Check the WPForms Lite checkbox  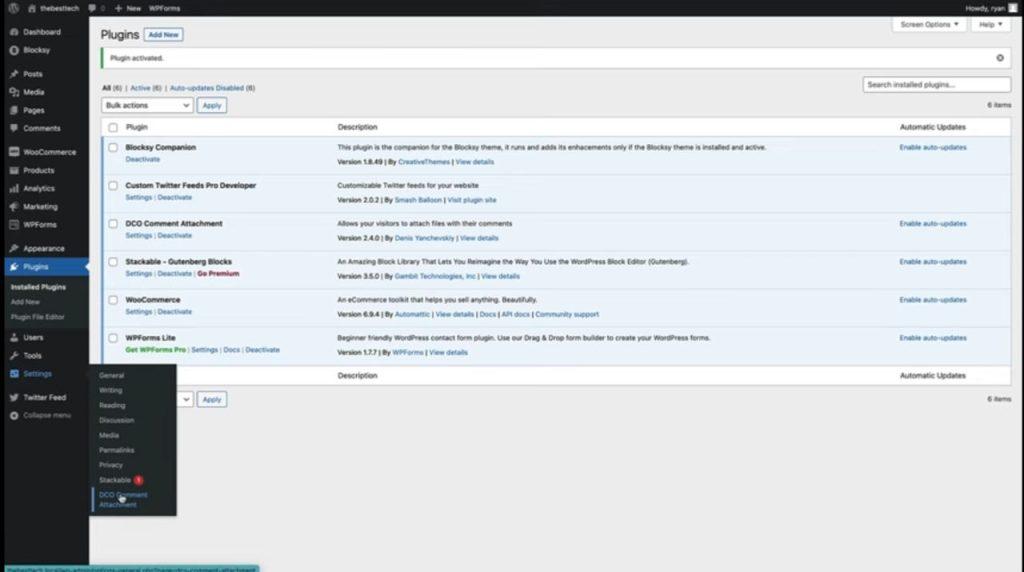(x=113, y=338)
